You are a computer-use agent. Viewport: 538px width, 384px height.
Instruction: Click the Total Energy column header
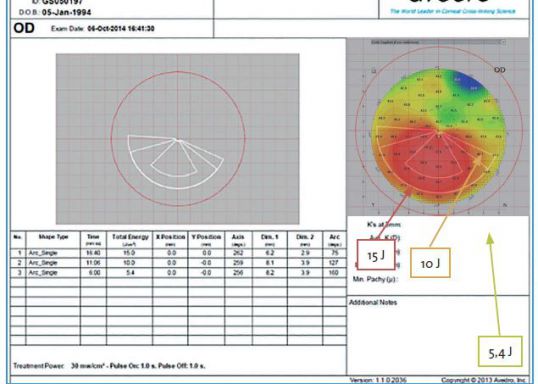(130, 240)
